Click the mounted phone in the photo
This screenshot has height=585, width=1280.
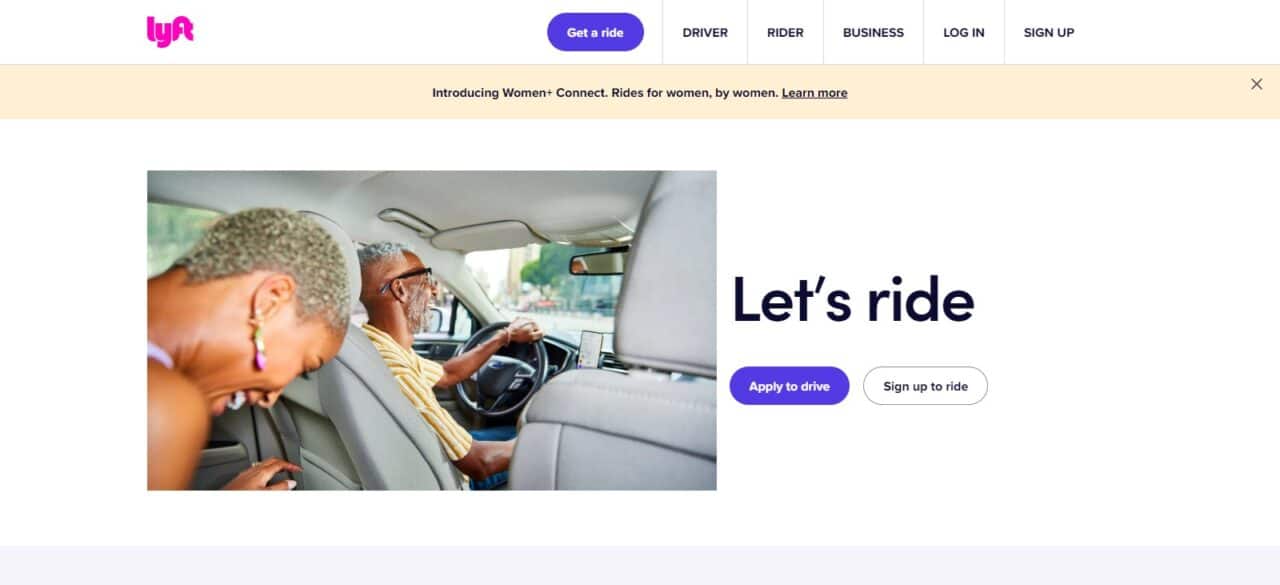[x=591, y=349]
